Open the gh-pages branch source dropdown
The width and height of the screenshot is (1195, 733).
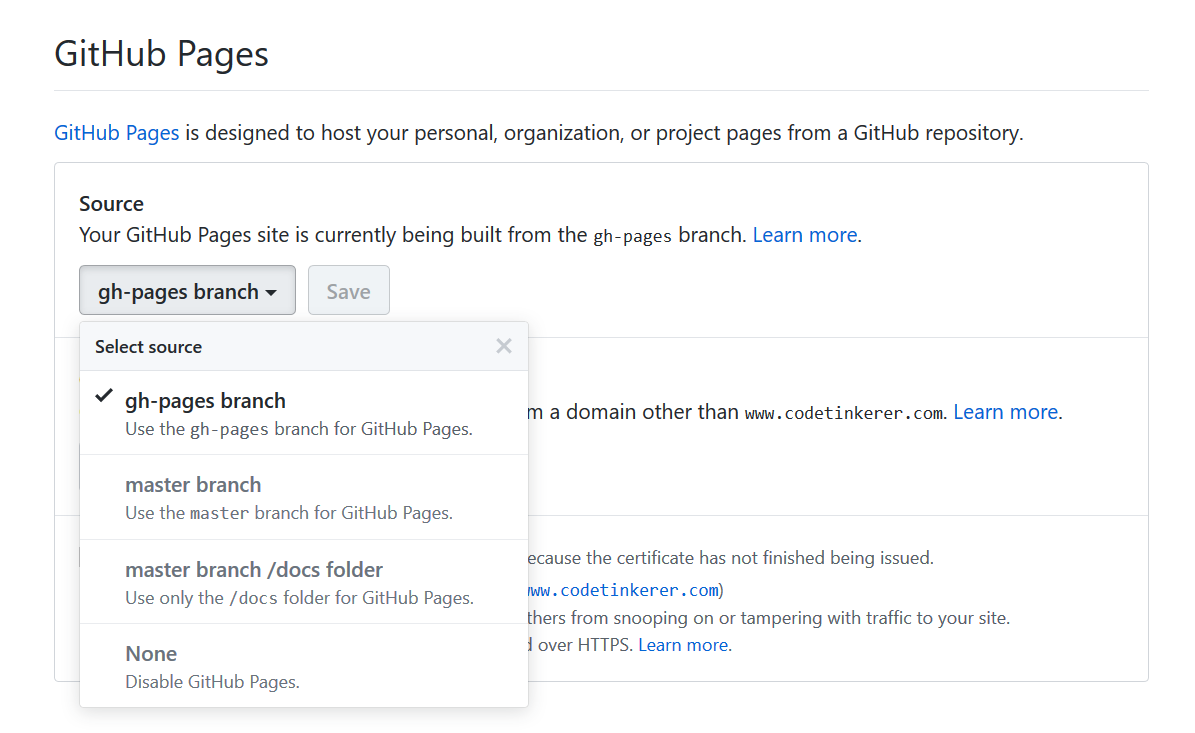[x=187, y=291]
